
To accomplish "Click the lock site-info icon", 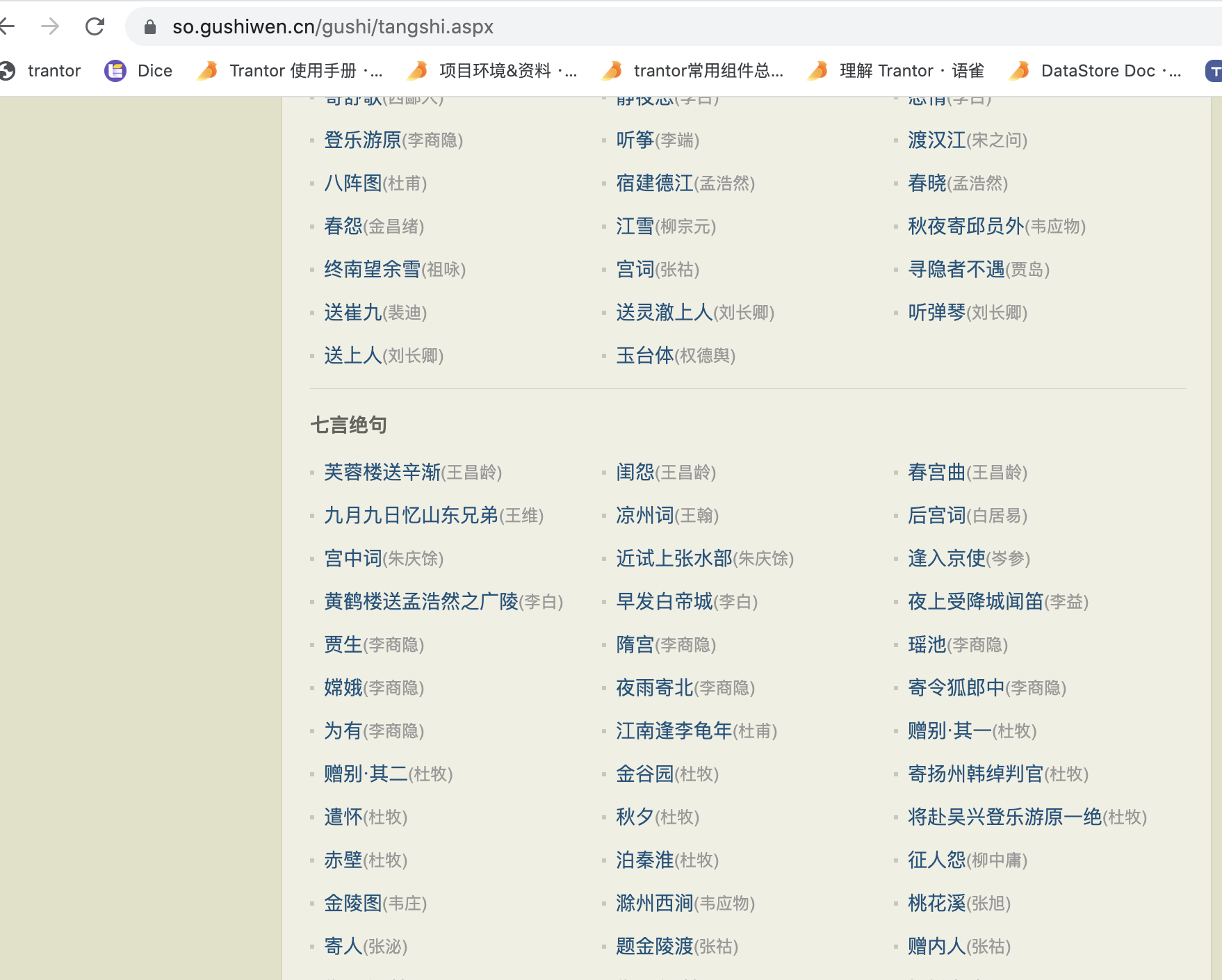I will [x=150, y=26].
